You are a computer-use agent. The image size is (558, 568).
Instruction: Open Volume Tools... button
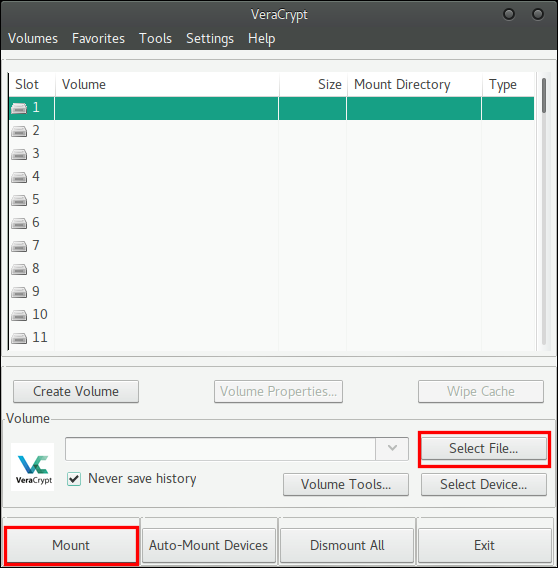[346, 485]
